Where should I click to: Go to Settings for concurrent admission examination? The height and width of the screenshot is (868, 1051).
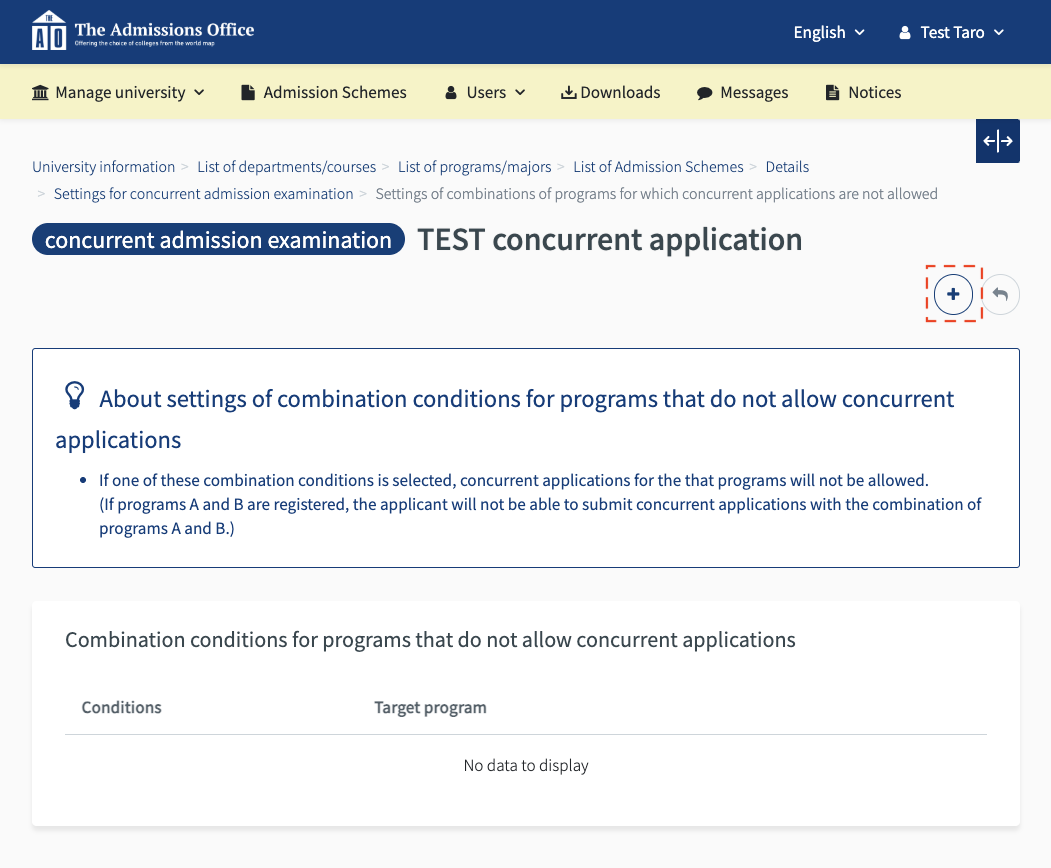(203, 194)
